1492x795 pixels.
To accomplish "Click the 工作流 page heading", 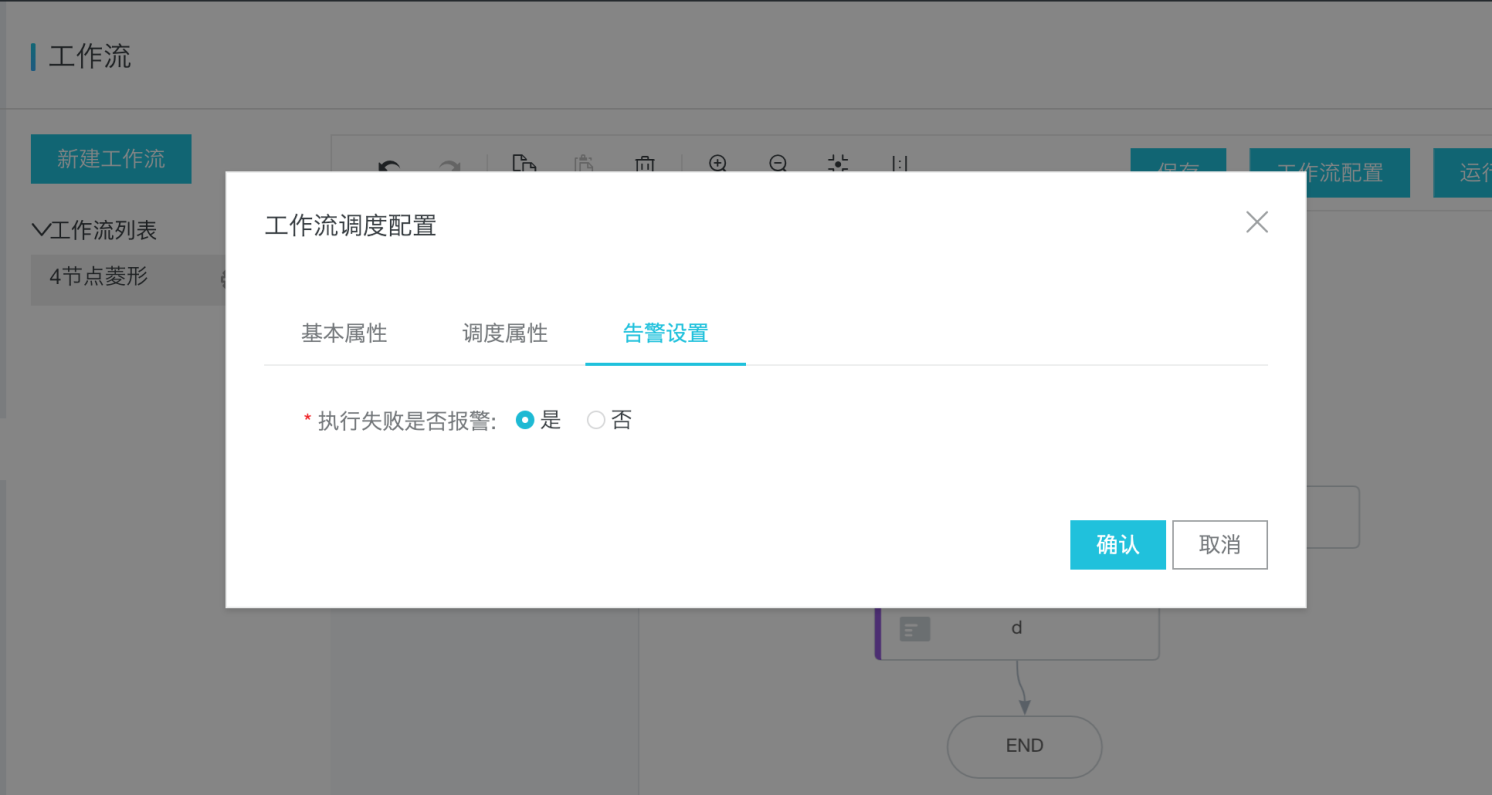I will click(90, 56).
